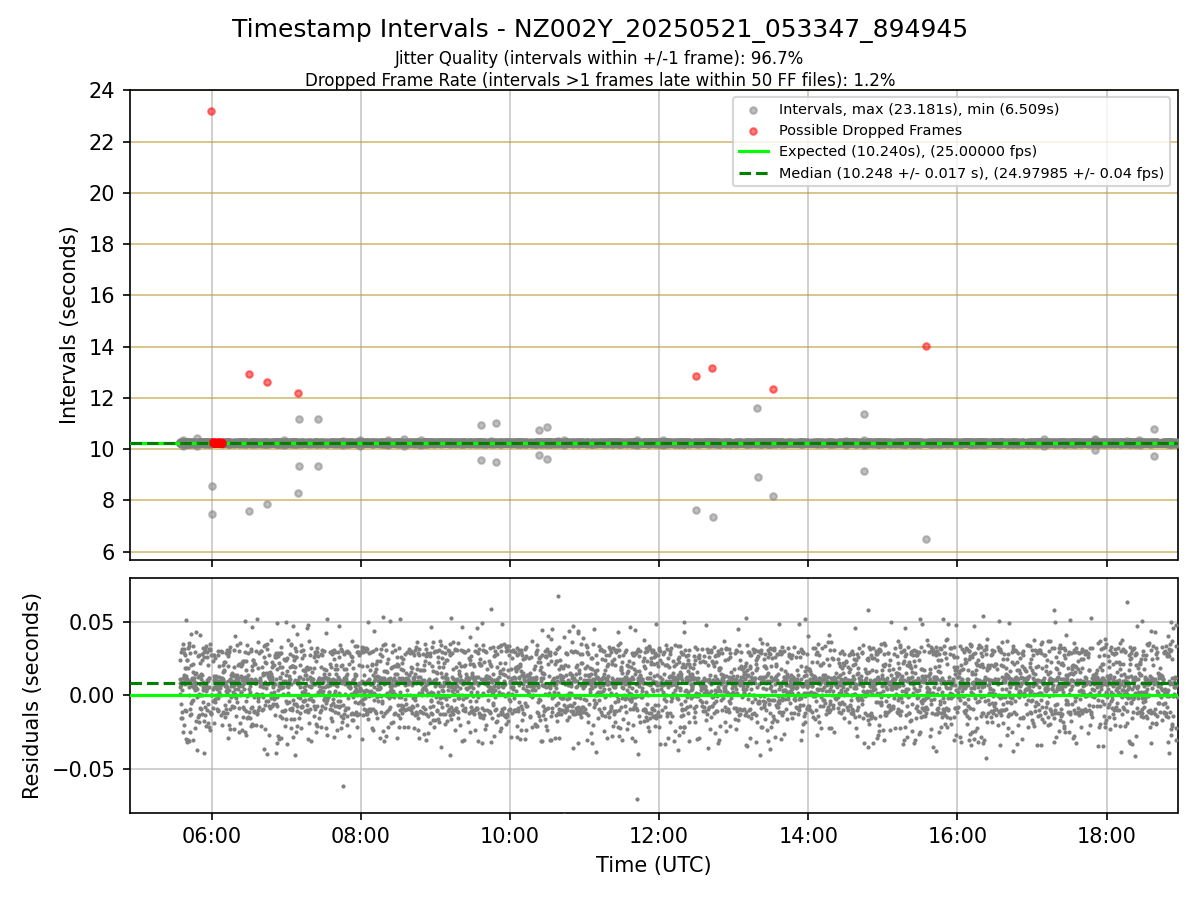Click the lowest gray interval point near 6.5 seconds
1200x900 pixels.
pos(926,539)
